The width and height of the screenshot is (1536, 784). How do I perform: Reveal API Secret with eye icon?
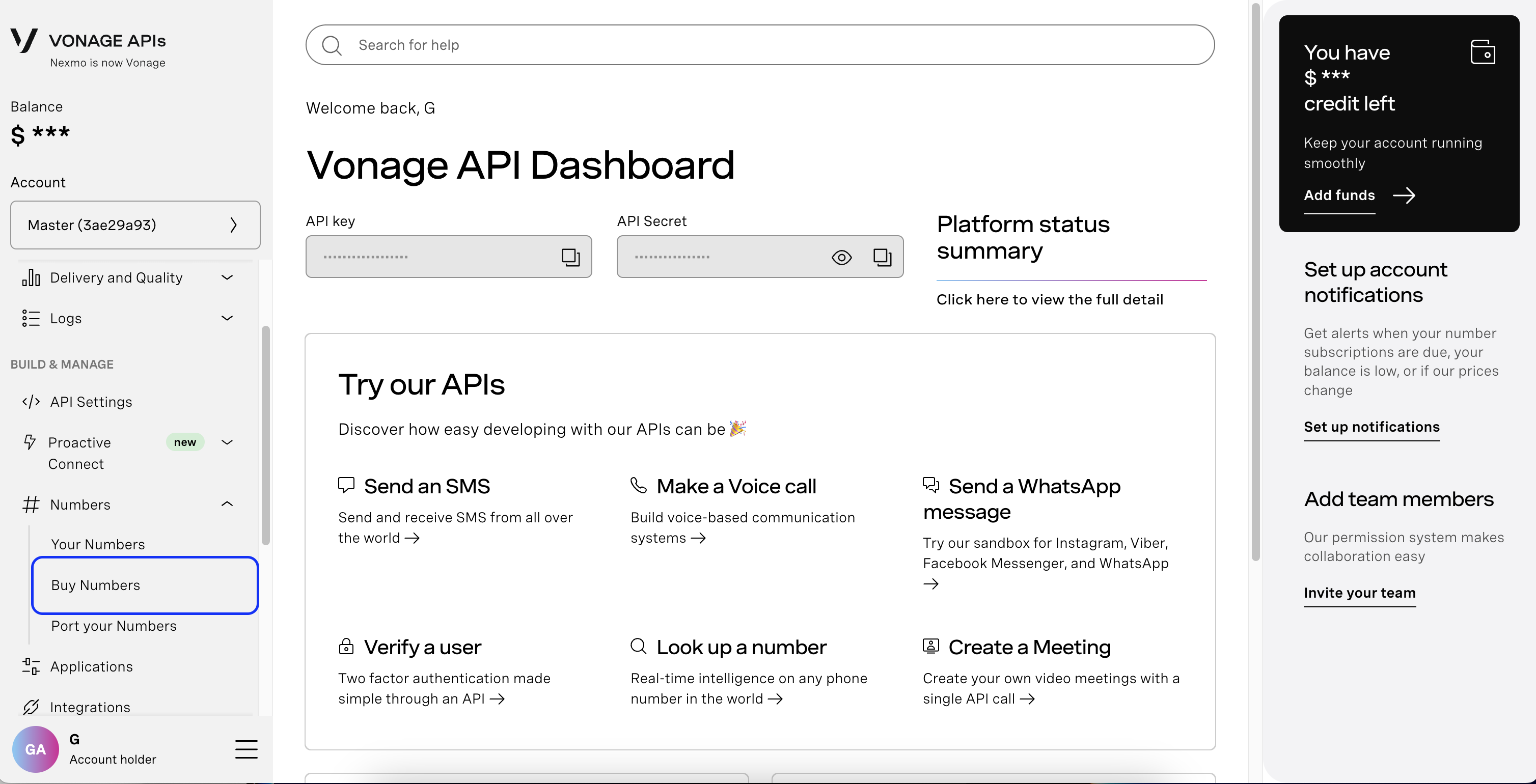(841, 257)
